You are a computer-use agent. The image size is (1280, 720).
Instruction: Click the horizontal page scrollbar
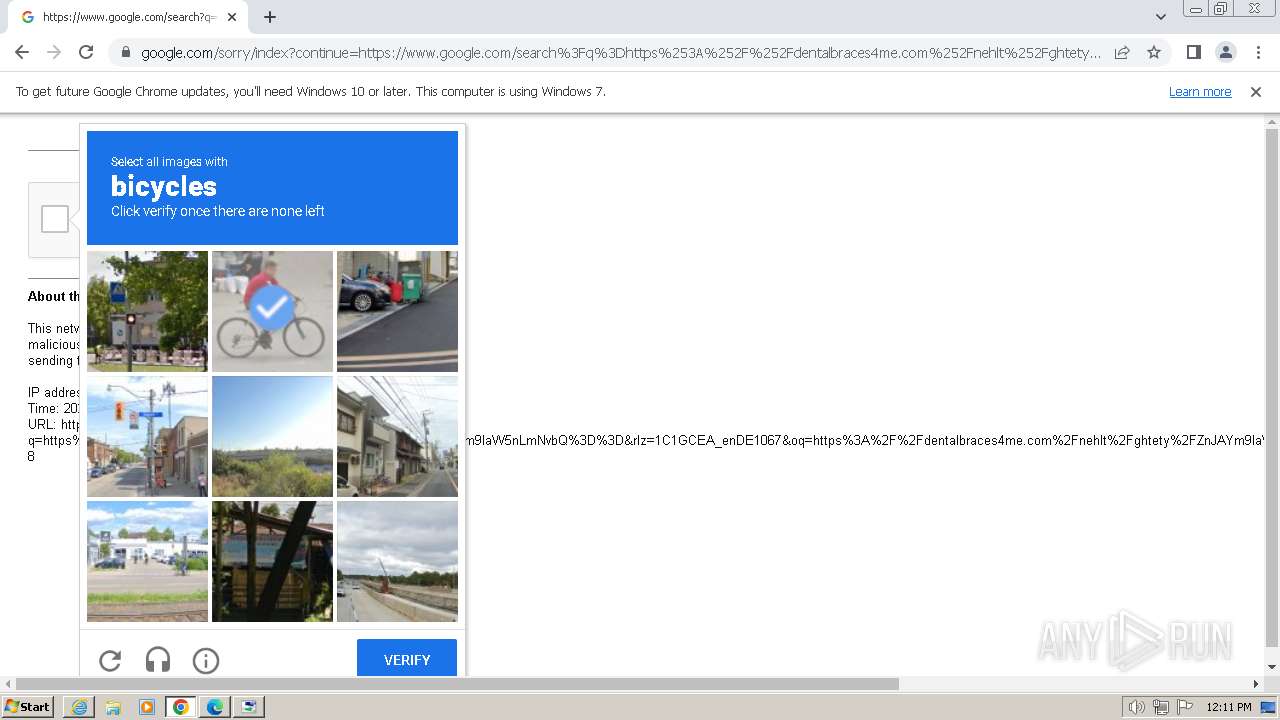pos(456,684)
